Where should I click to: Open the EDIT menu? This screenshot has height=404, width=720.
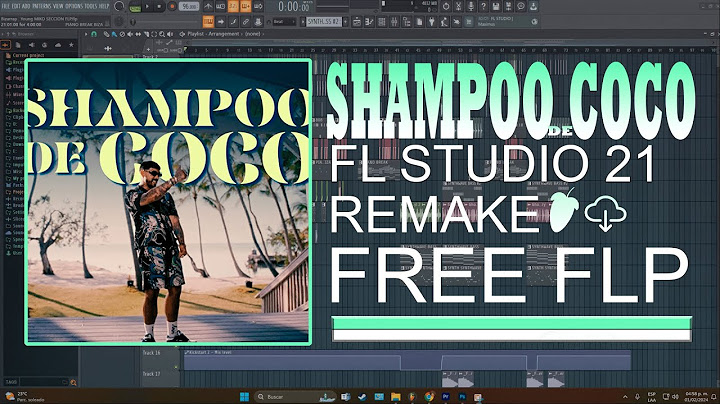coord(16,6)
